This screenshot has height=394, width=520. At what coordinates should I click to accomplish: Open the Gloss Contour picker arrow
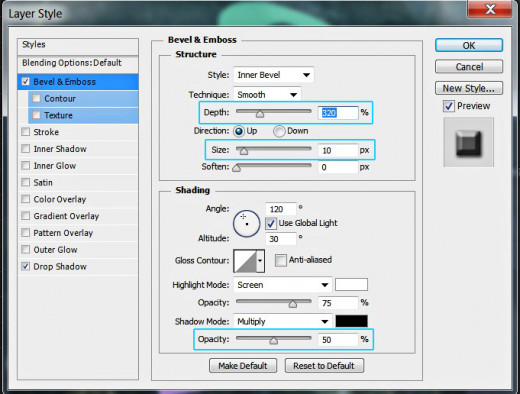pos(260,261)
